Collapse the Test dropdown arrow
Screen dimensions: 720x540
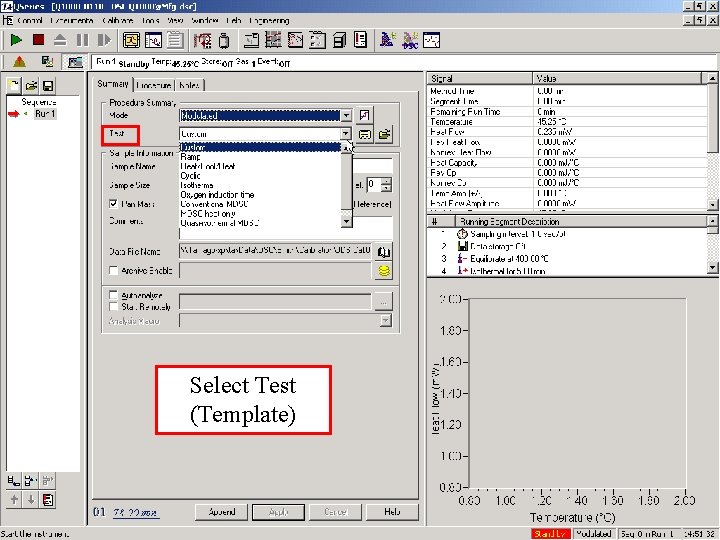(346, 134)
